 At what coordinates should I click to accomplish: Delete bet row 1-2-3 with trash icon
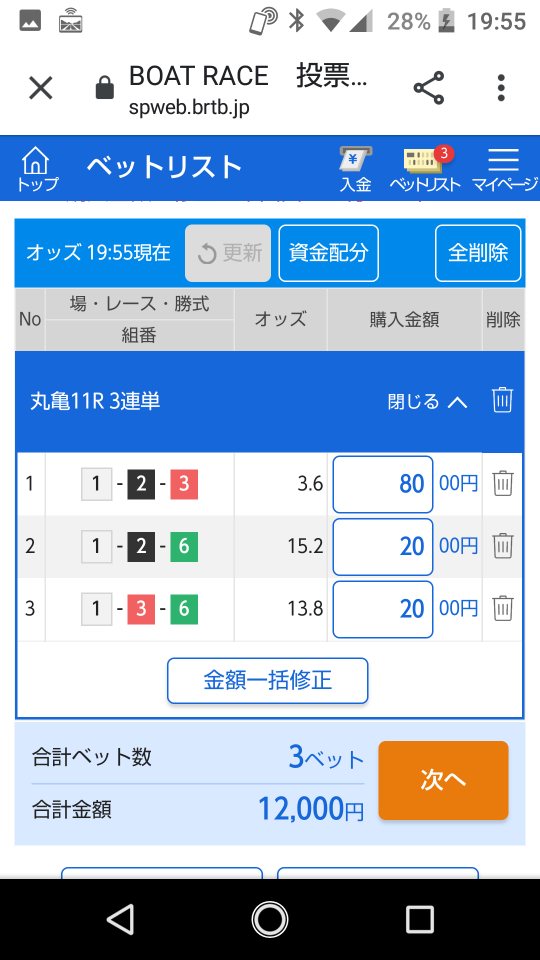pyautogui.click(x=503, y=484)
